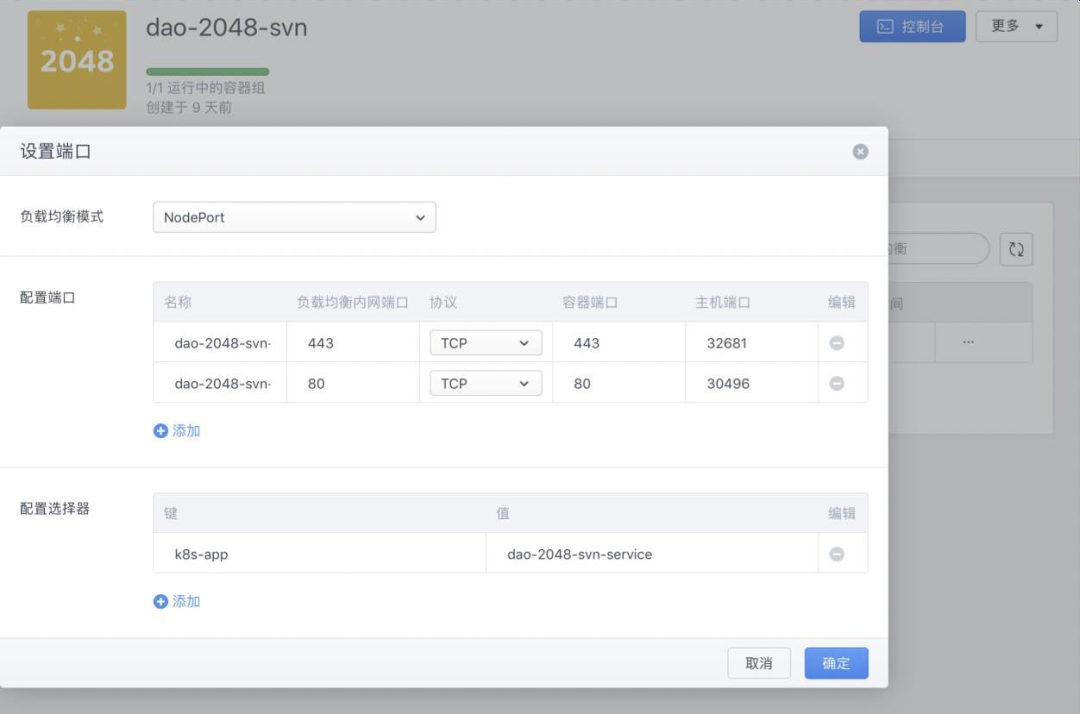Open protocol dropdown for port 80 row
1080x714 pixels.
(485, 383)
